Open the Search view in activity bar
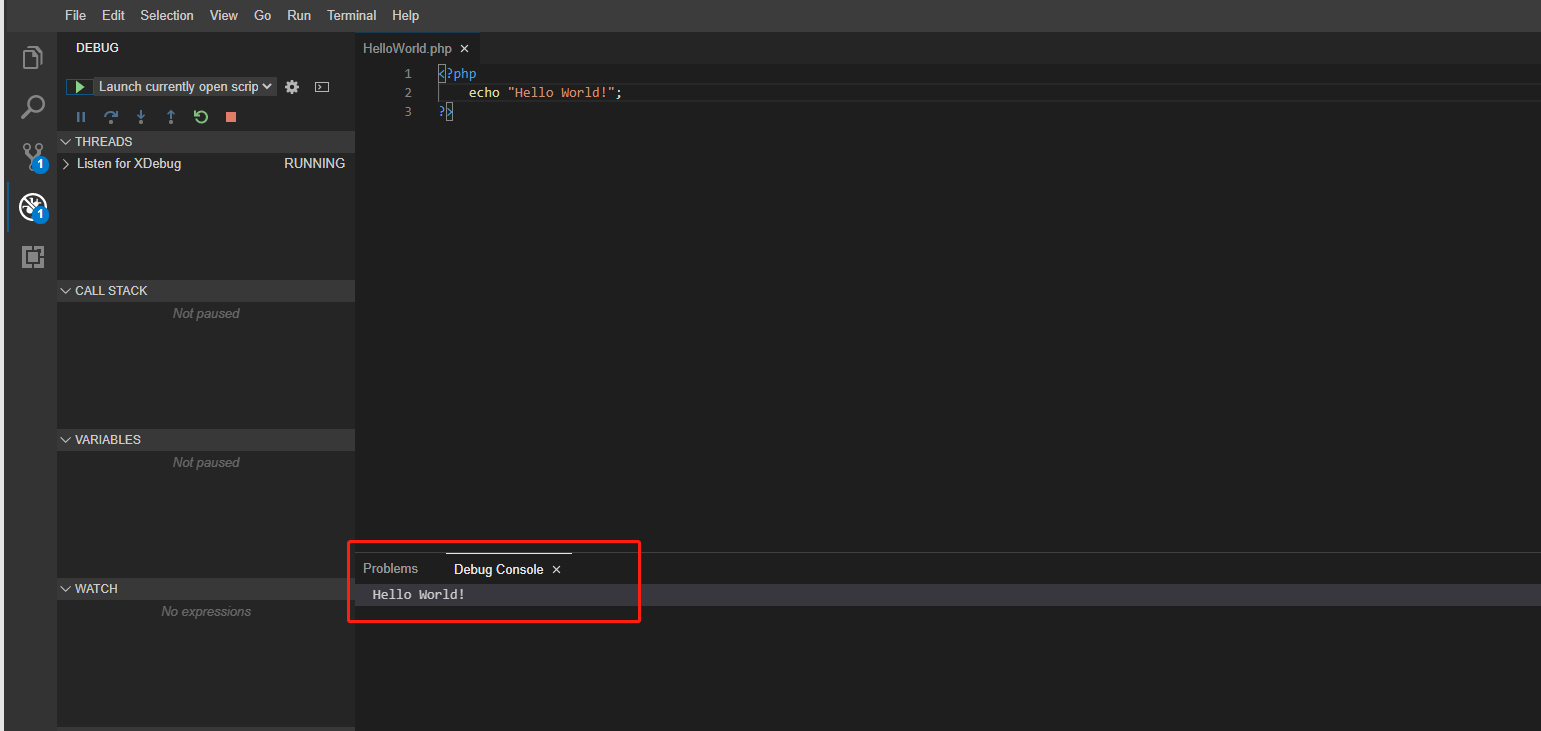 point(33,107)
